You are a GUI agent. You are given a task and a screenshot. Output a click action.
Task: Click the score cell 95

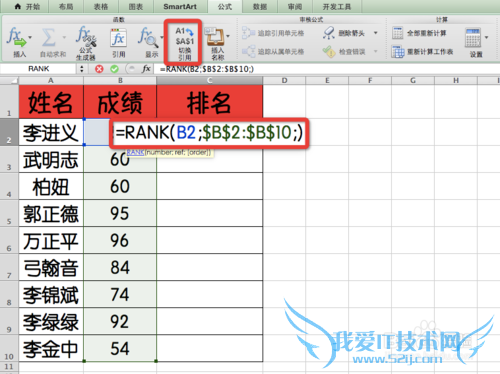point(120,213)
